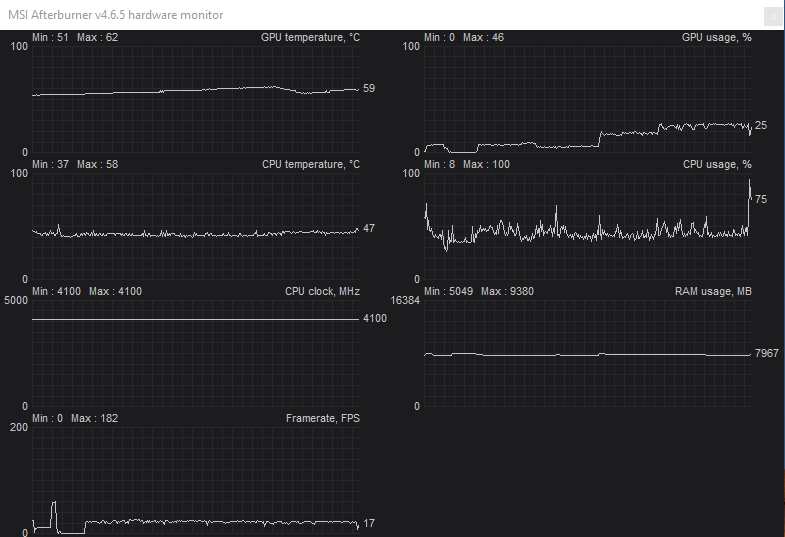Screen dimensions: 785x537
Task: Select the 'Framerate, FPS' label
Action: [x=322, y=418]
